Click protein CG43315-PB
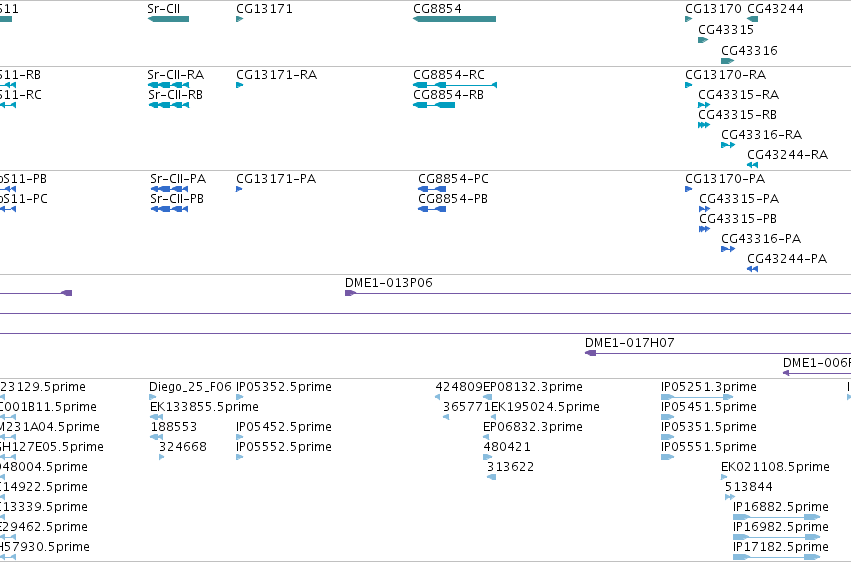Viewport: 851px width, 562px height. (738, 219)
